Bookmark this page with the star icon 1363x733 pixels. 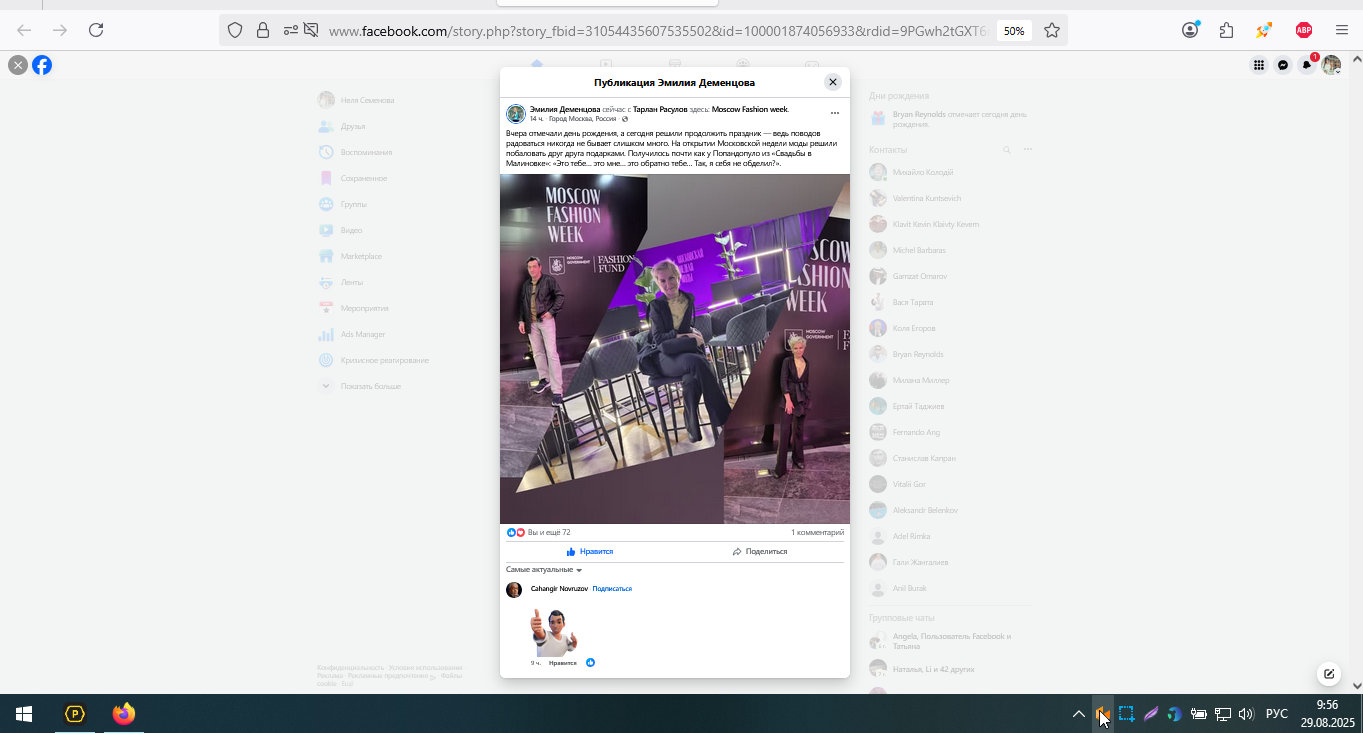(x=1052, y=30)
